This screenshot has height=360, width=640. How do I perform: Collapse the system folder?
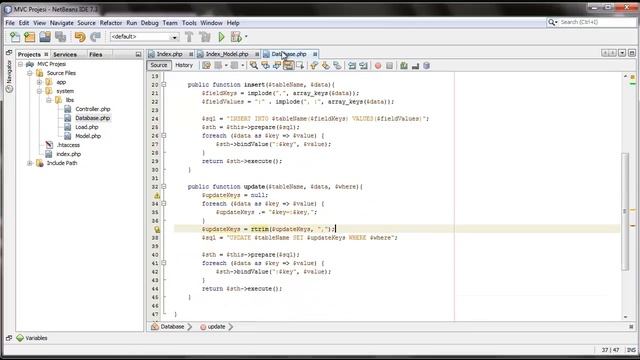pyautogui.click(x=40, y=91)
